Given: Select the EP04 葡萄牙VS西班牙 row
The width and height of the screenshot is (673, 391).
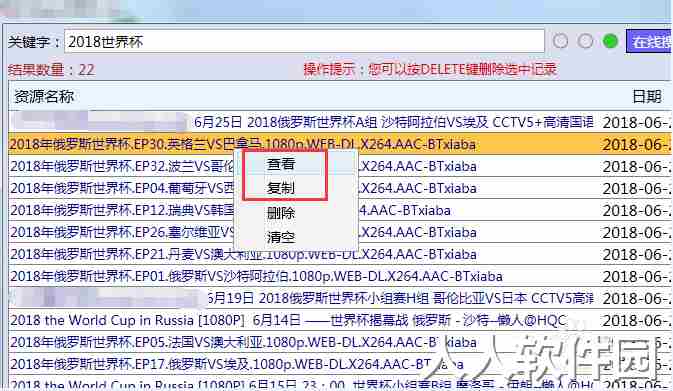Looking at the screenshot, I should click(340, 188).
